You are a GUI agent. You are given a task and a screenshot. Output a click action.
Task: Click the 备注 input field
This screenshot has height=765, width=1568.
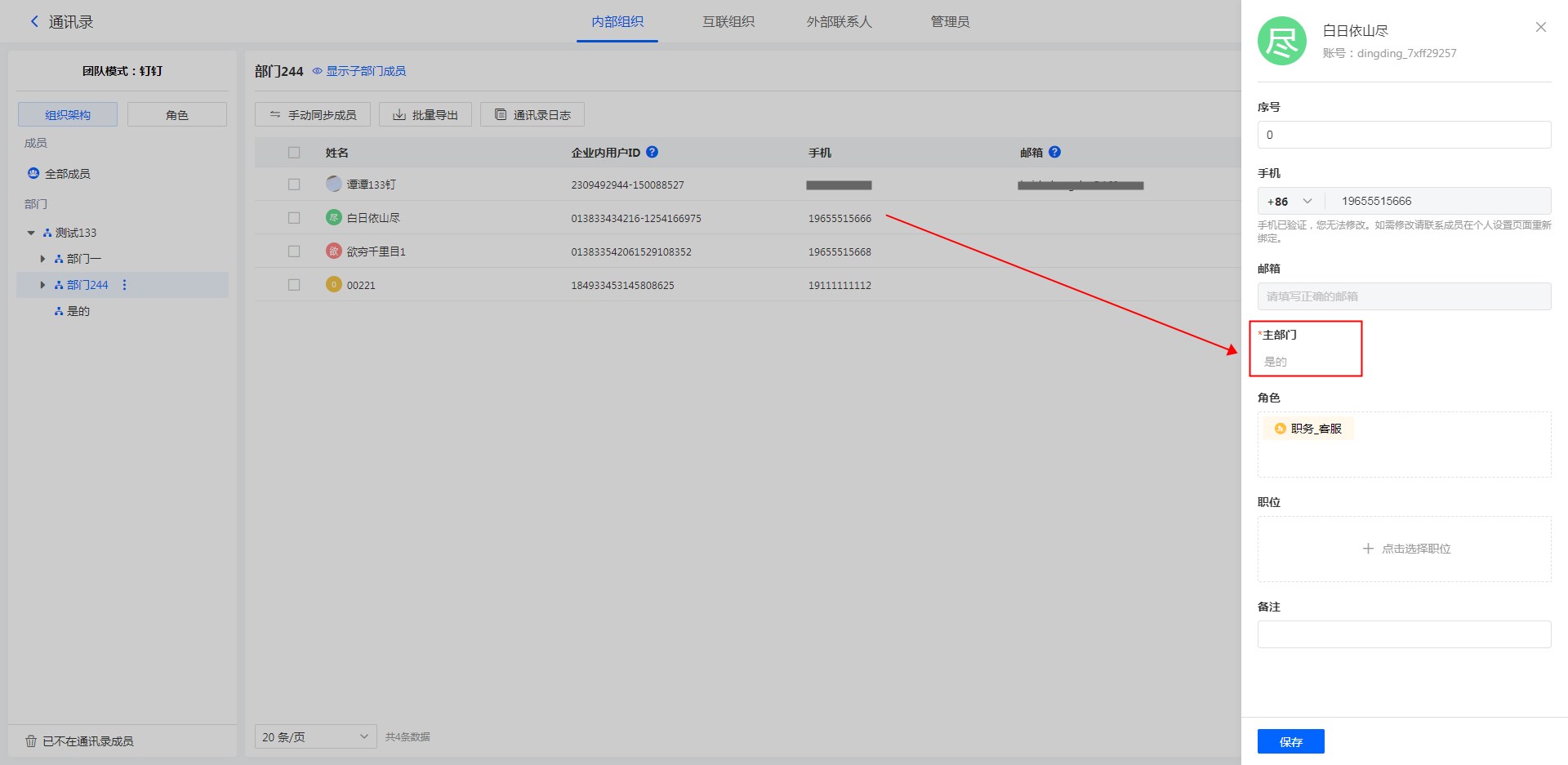coord(1403,634)
